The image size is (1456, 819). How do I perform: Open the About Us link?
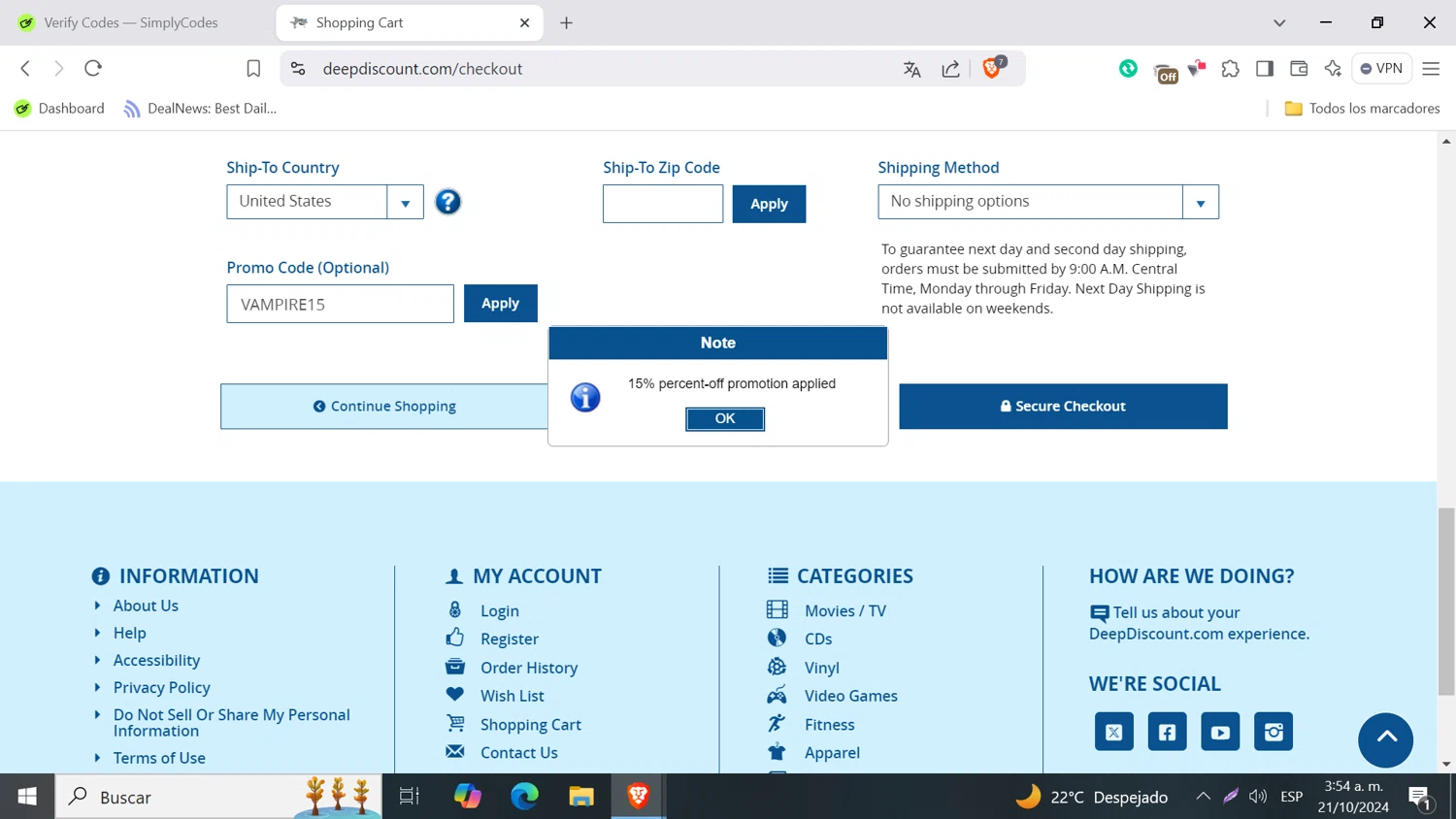pos(146,606)
